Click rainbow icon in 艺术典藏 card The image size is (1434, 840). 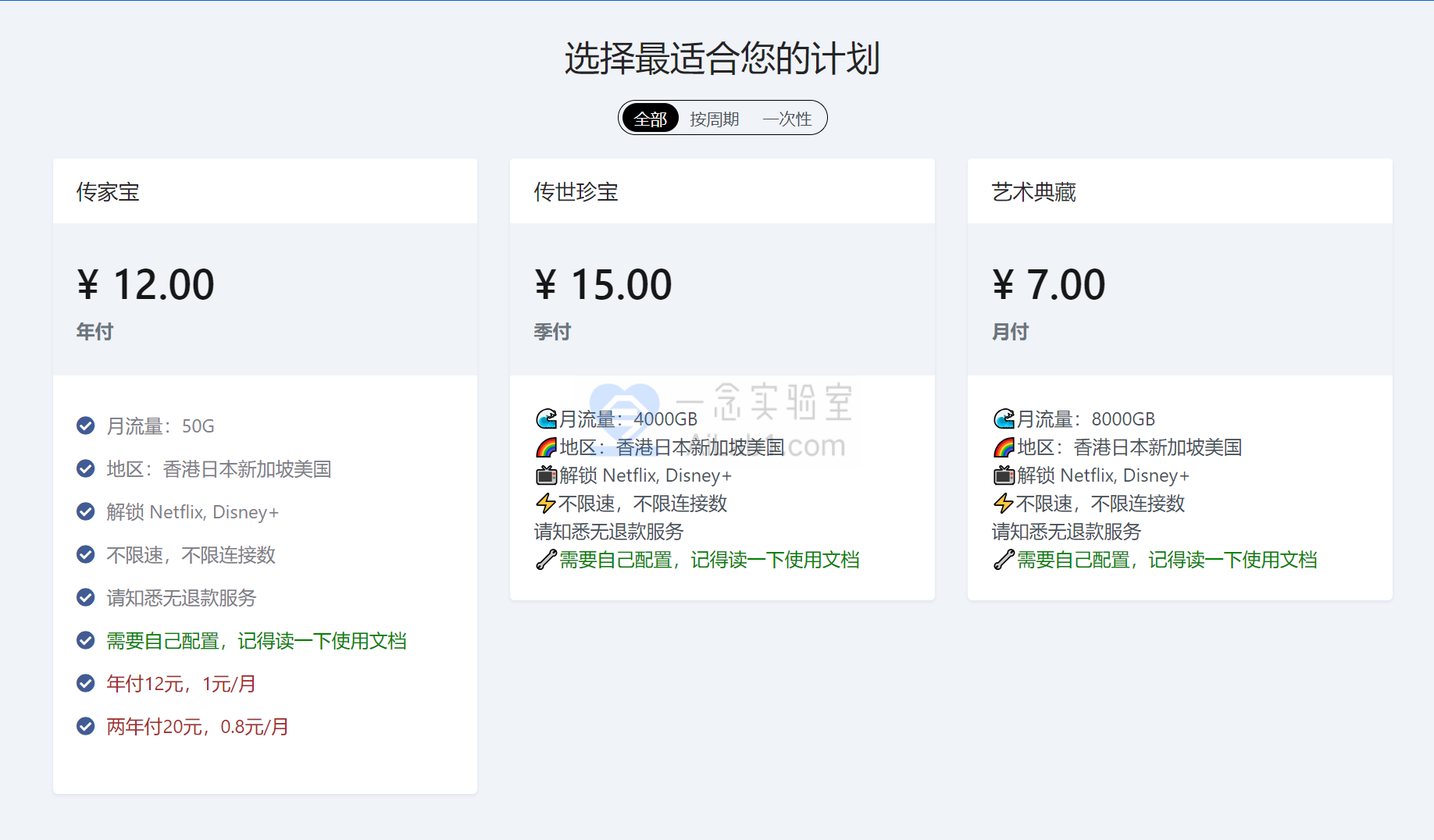(1004, 447)
